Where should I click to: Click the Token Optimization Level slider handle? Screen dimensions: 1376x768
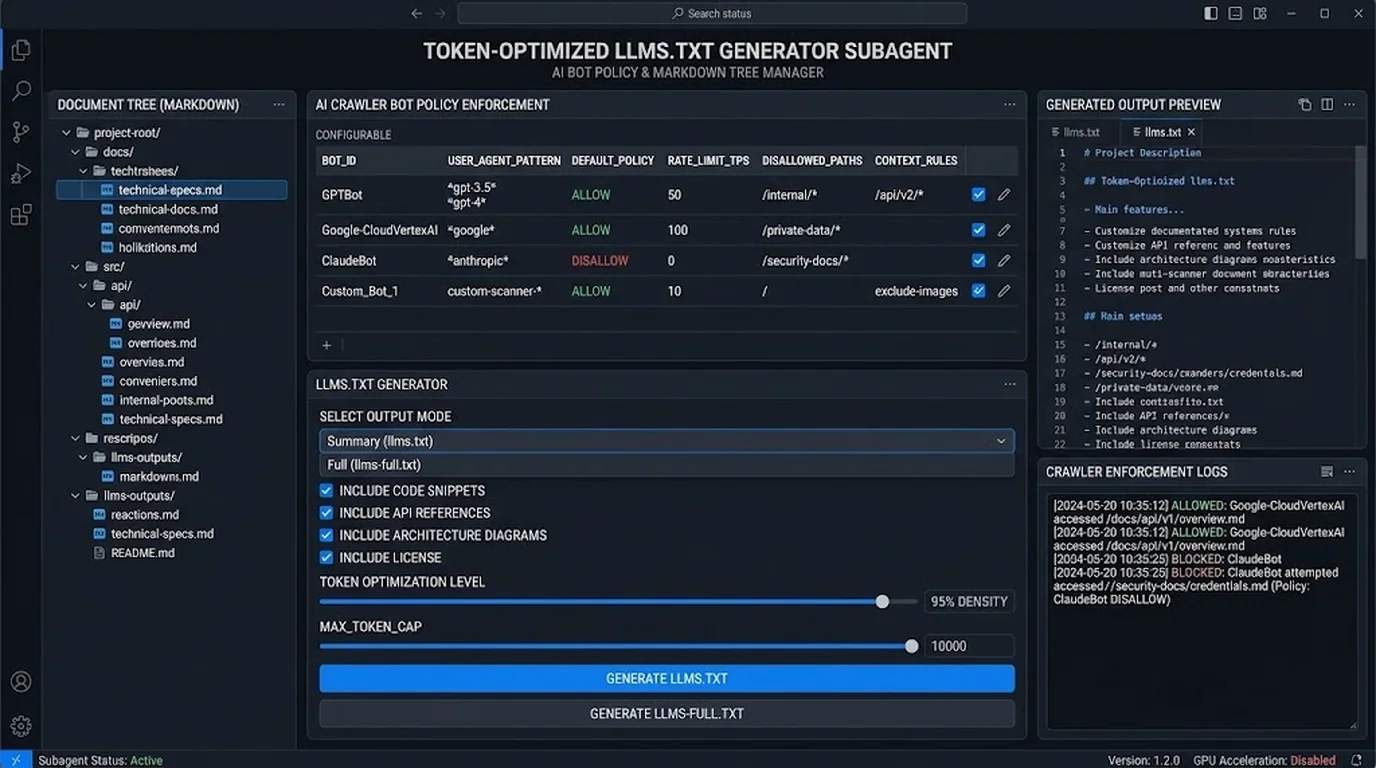click(x=882, y=602)
